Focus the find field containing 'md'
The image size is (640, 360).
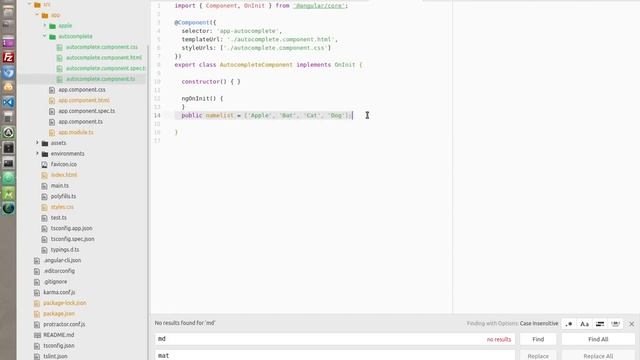(335, 339)
